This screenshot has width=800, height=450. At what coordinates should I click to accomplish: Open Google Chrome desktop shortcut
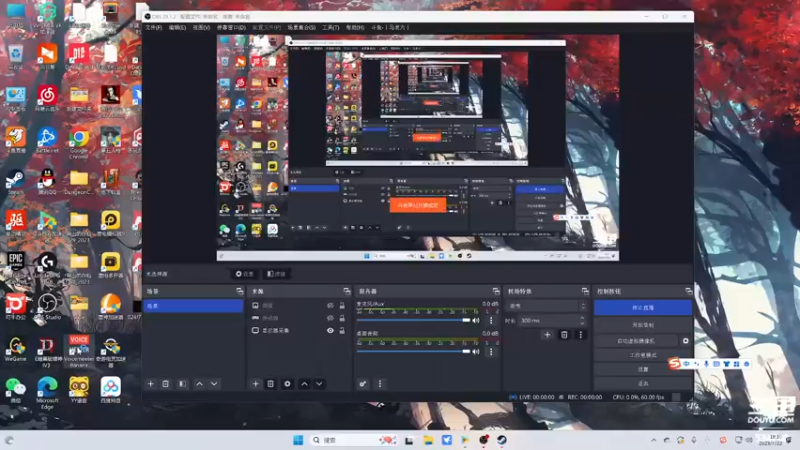tap(79, 142)
